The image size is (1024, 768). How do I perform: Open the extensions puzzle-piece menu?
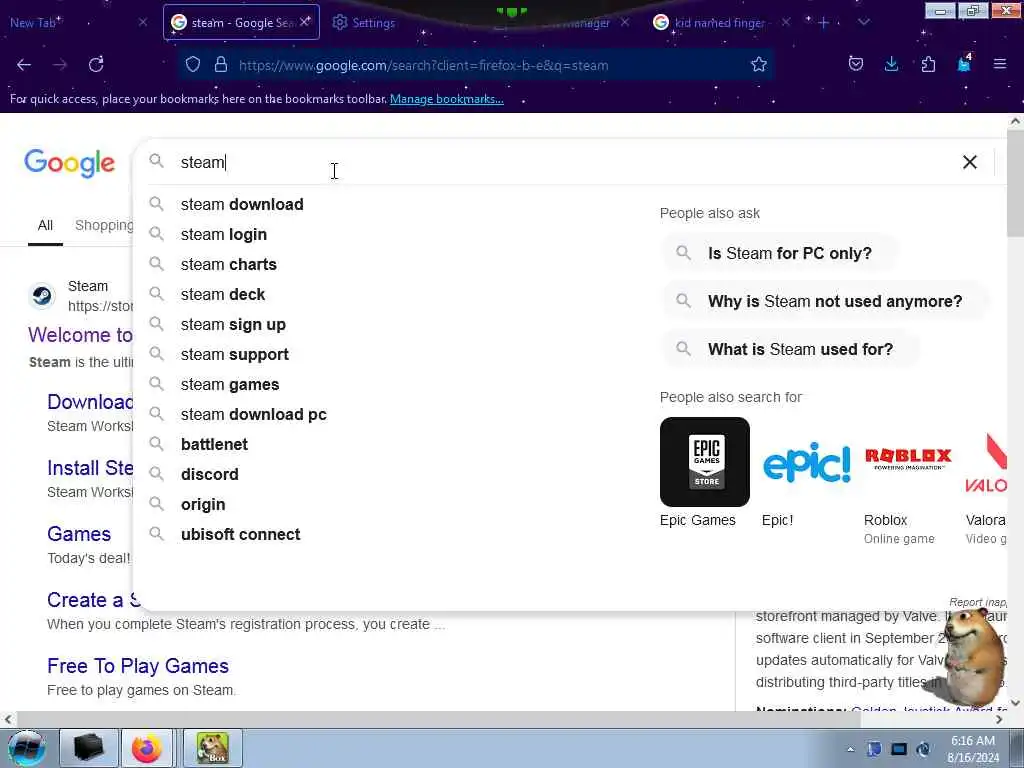[x=928, y=64]
